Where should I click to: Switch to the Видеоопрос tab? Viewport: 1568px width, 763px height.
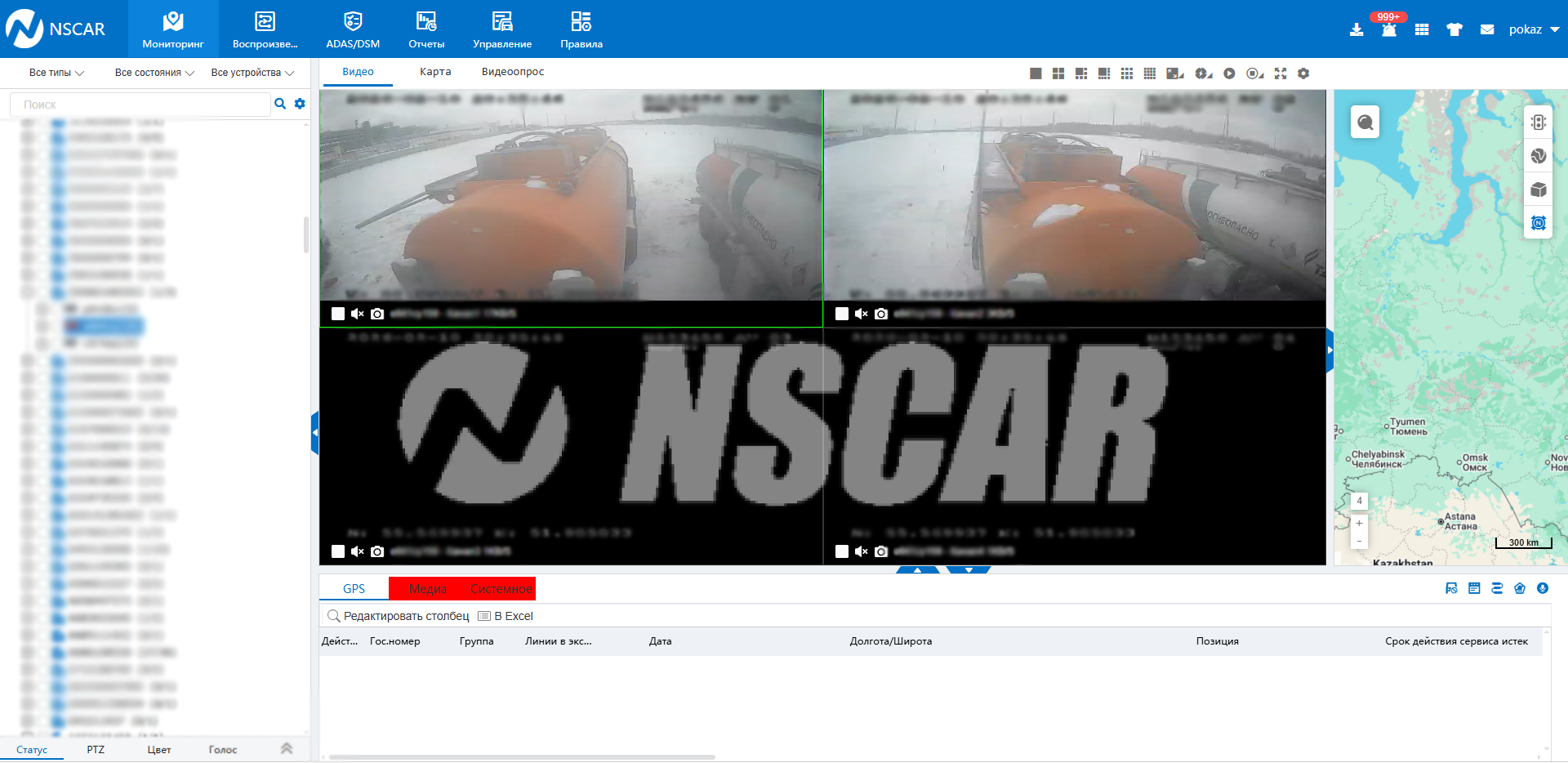(x=513, y=72)
